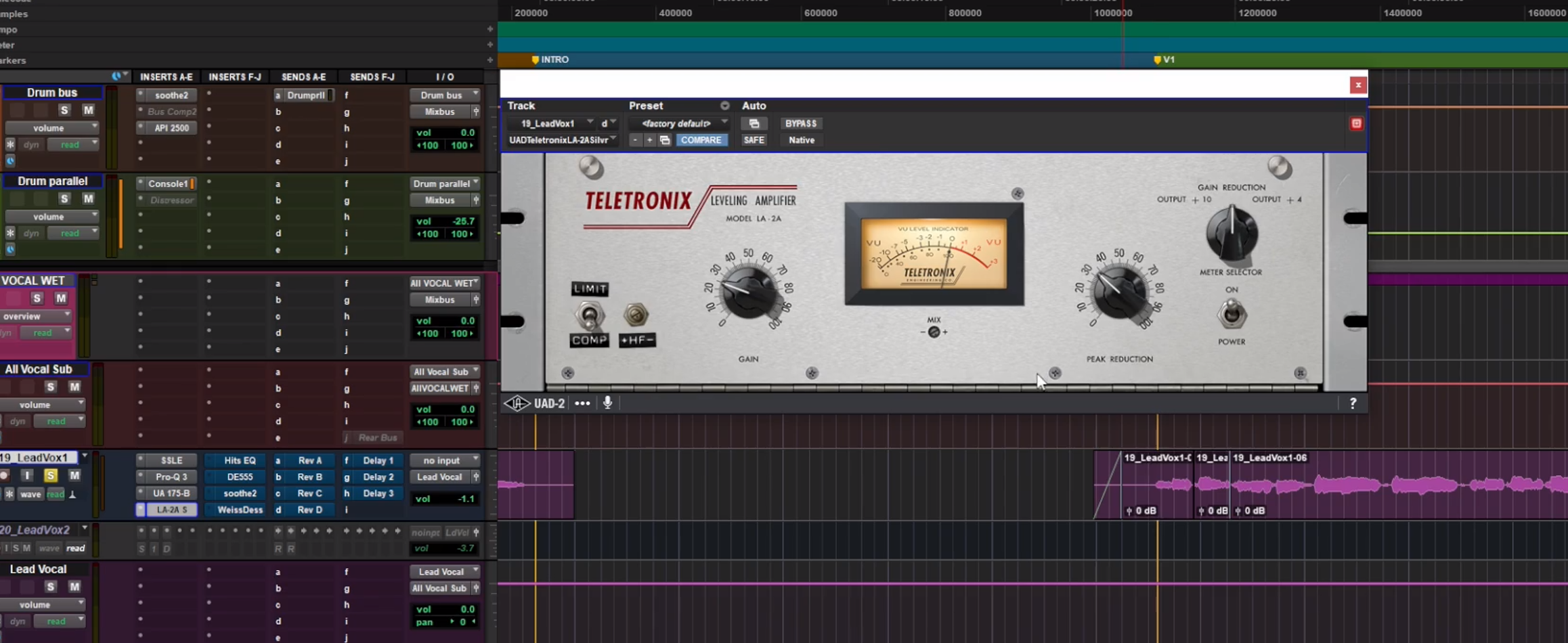This screenshot has height=643, width=1568.
Task: Click the UAD-2 microphone icon
Action: [x=607, y=403]
